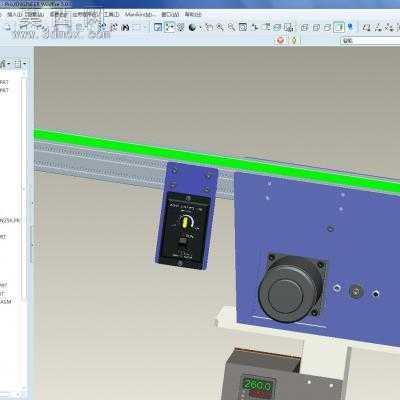Click the yellow icon beside red stop

pyautogui.click(x=293, y=40)
